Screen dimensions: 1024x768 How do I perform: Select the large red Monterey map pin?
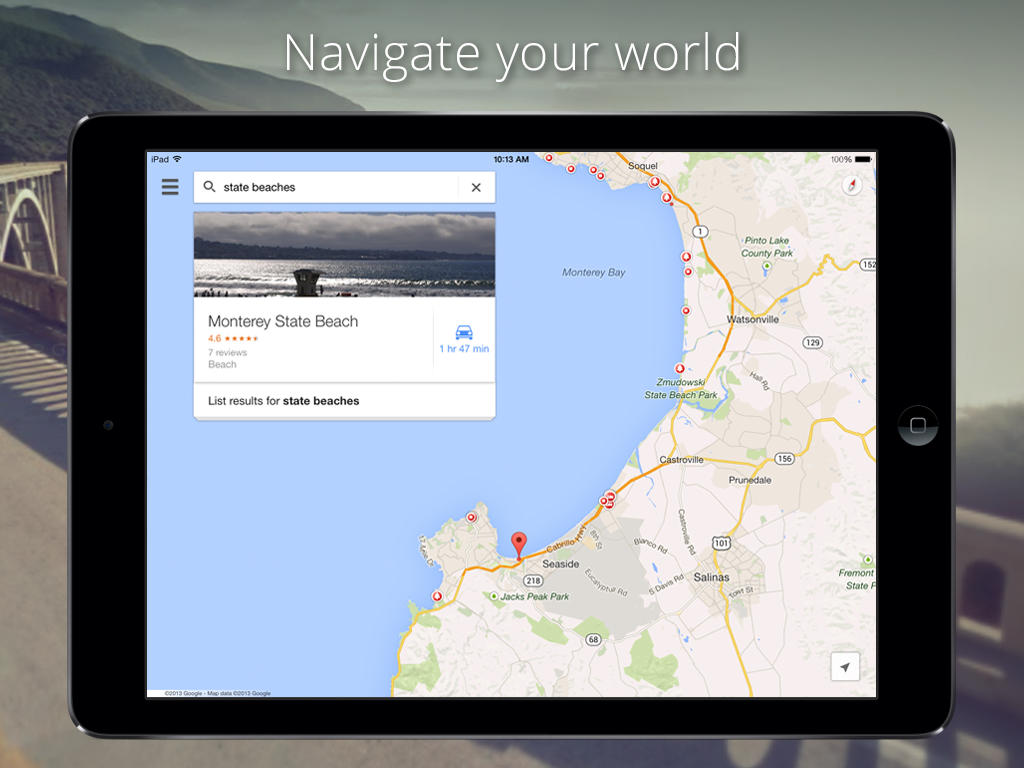[518, 544]
